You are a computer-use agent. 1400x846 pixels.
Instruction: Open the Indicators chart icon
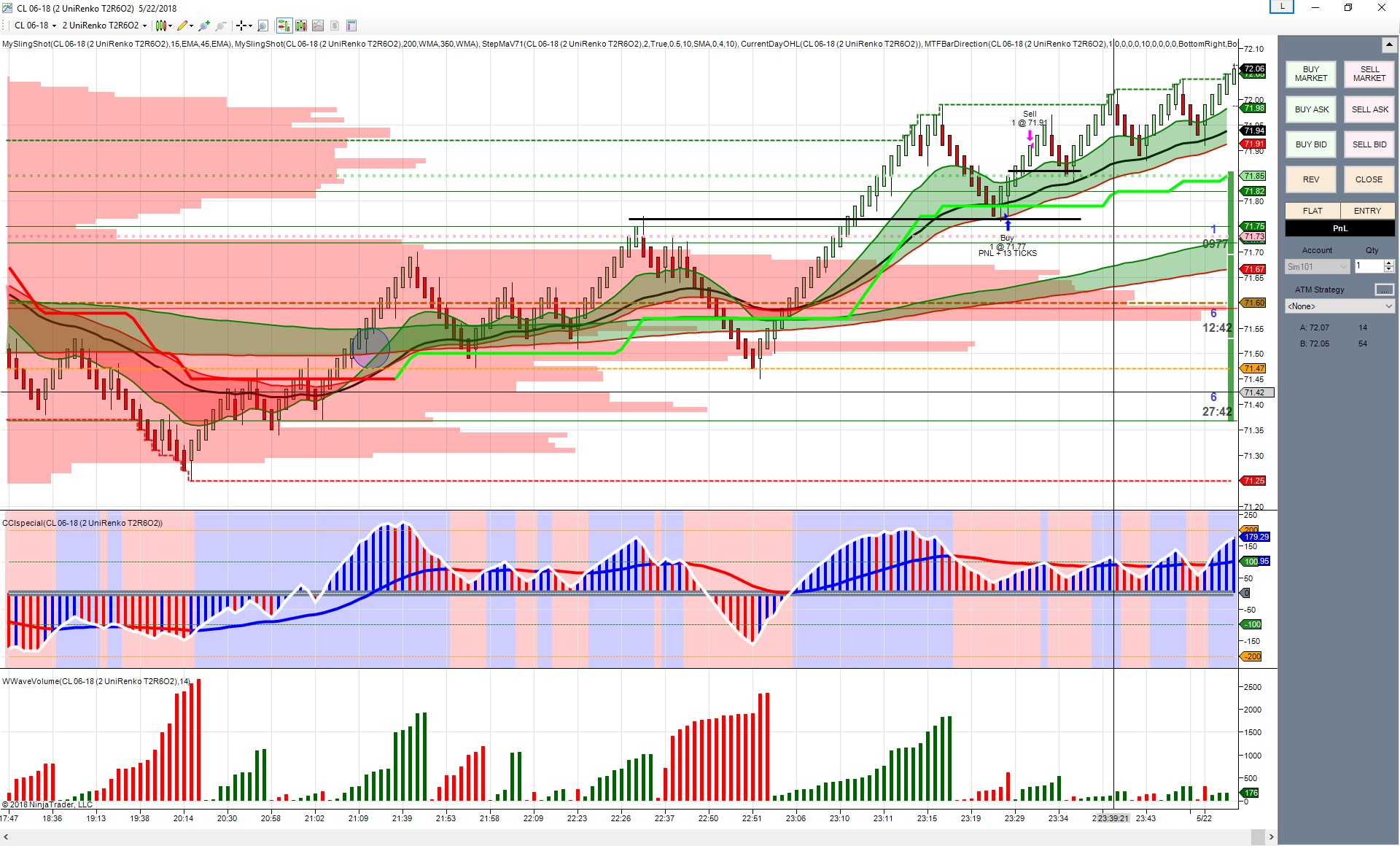(318, 26)
